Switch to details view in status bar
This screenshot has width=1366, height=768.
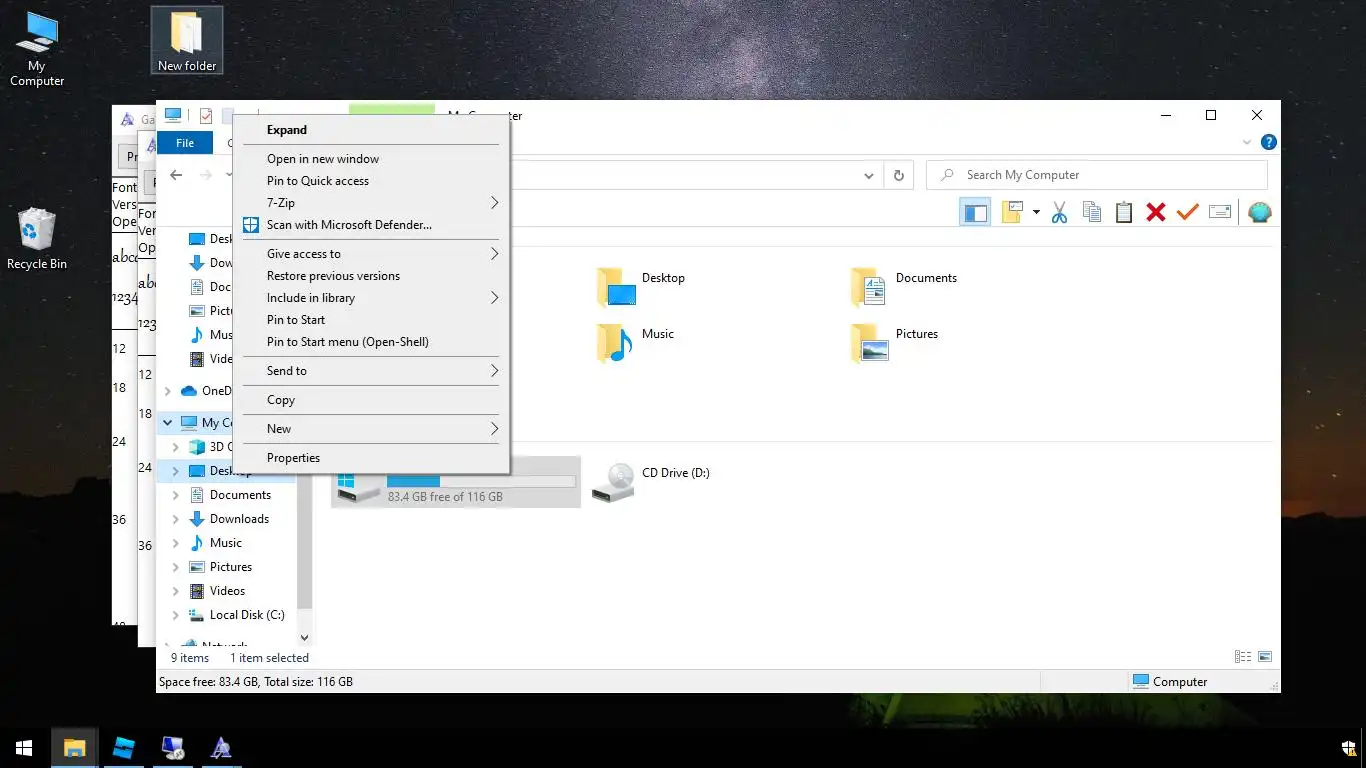(1243, 657)
